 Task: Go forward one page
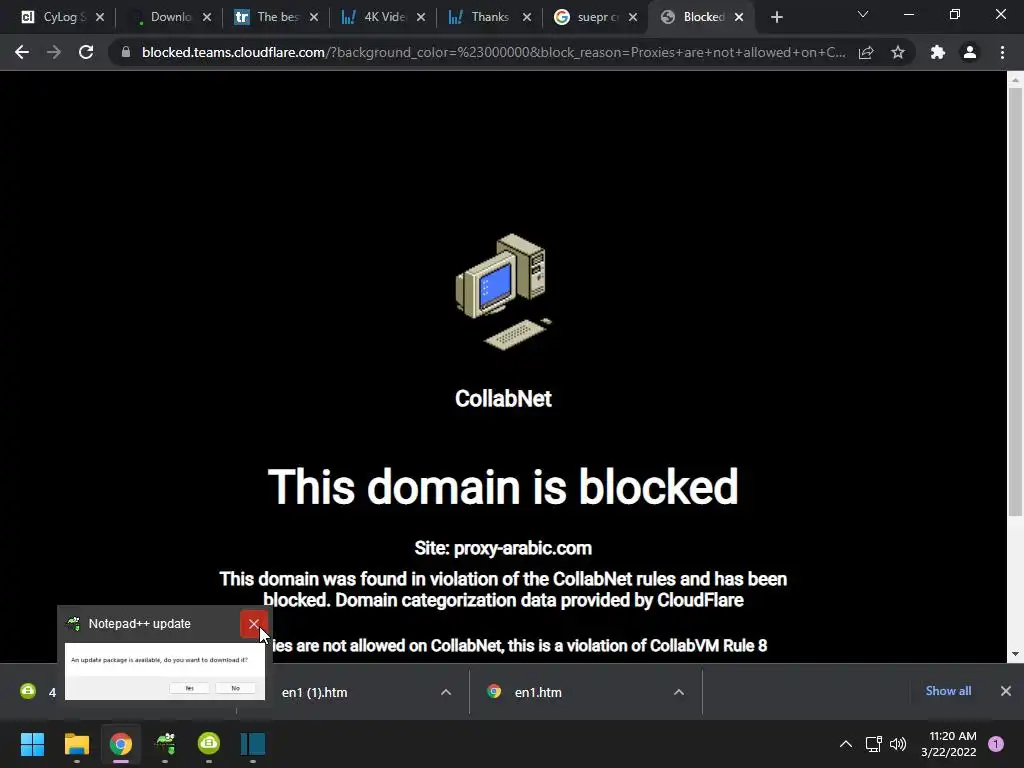[x=54, y=52]
